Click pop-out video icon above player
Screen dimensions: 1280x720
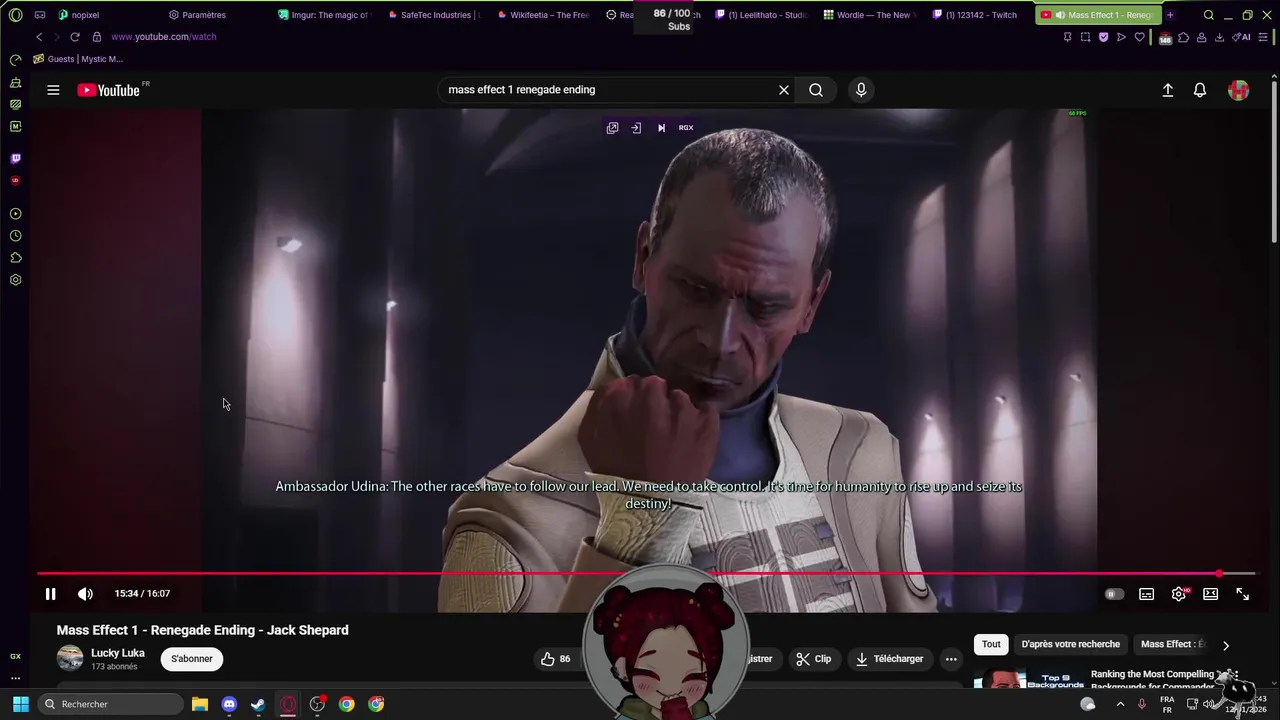(612, 128)
